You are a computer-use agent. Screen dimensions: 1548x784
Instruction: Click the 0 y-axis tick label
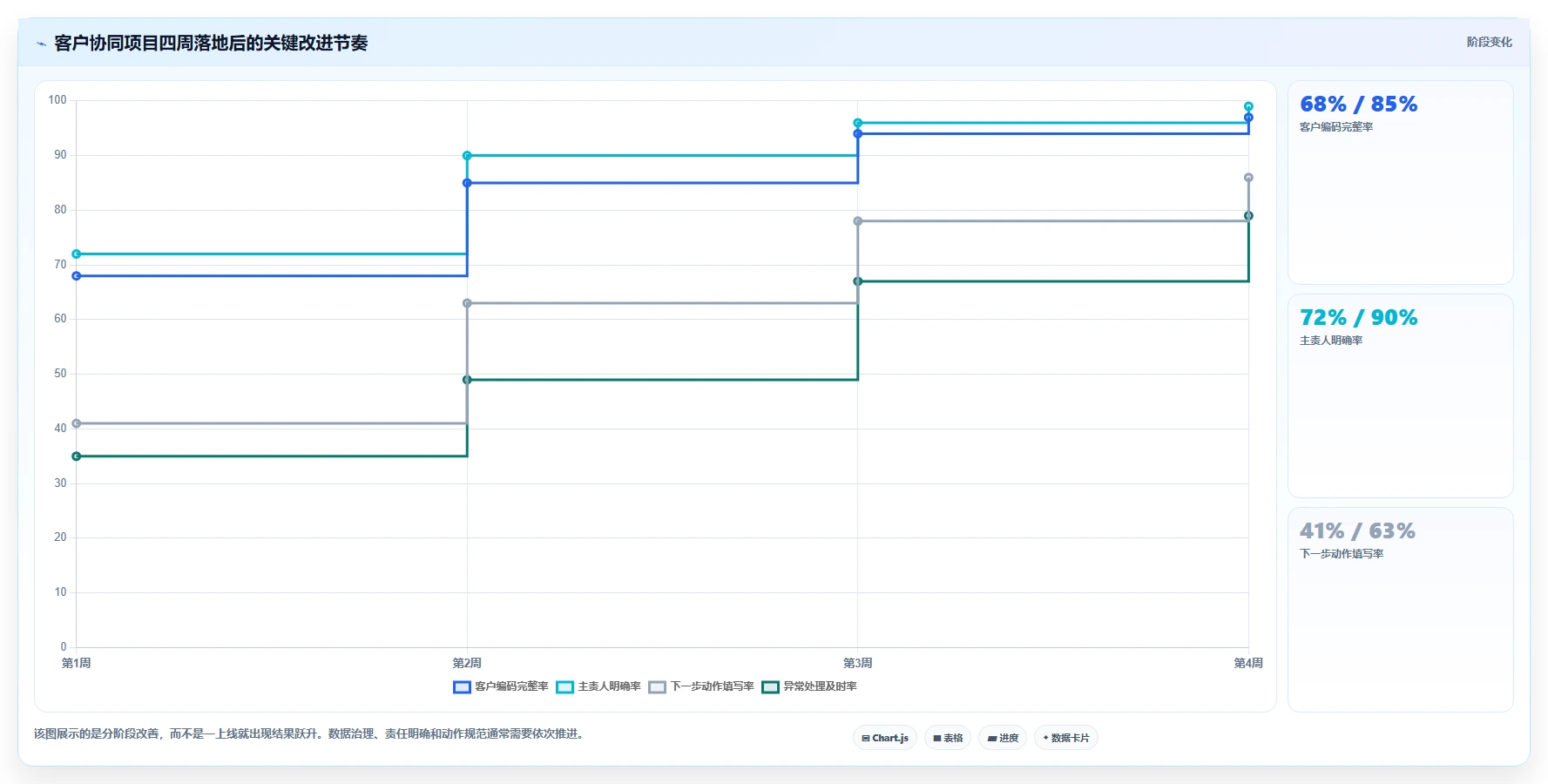(64, 647)
